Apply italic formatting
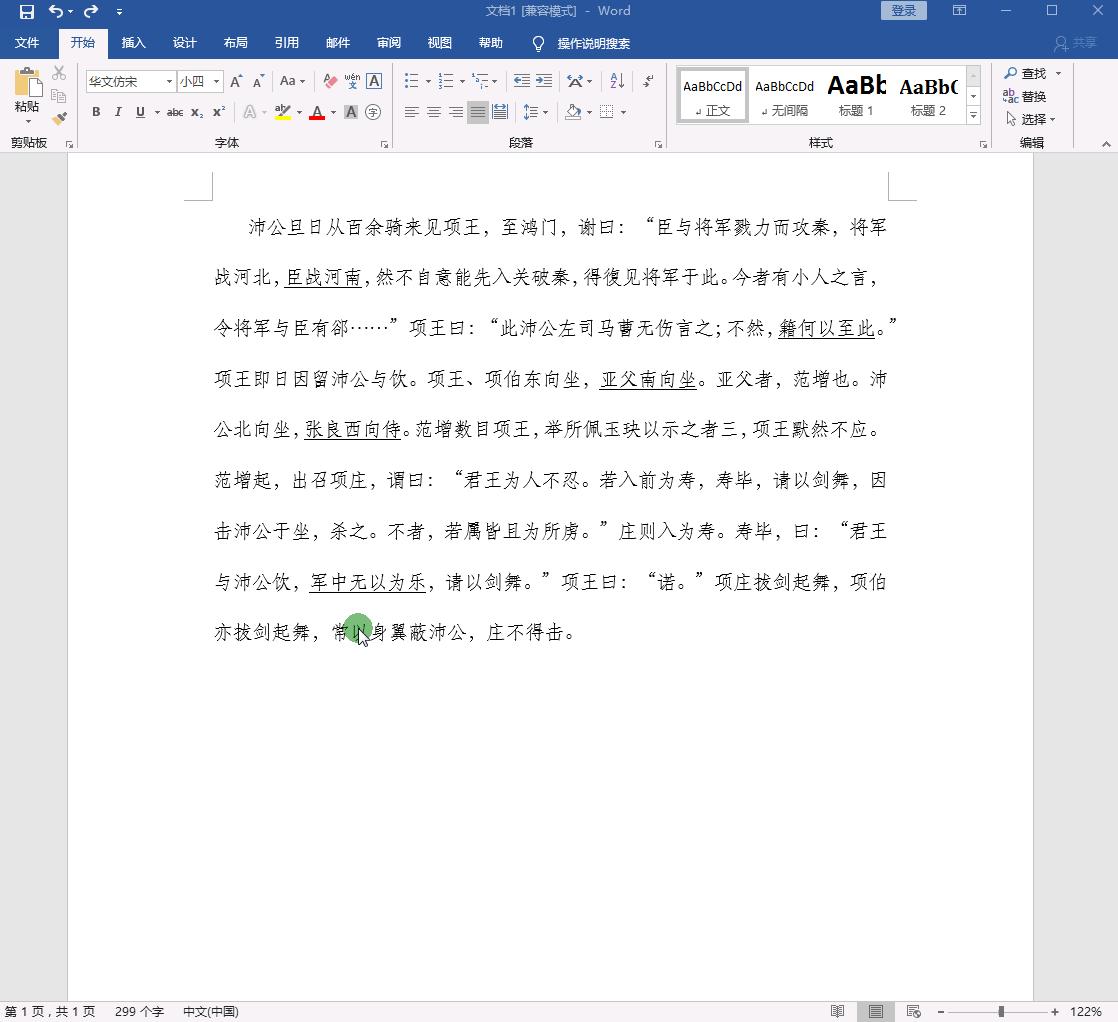 [118, 112]
